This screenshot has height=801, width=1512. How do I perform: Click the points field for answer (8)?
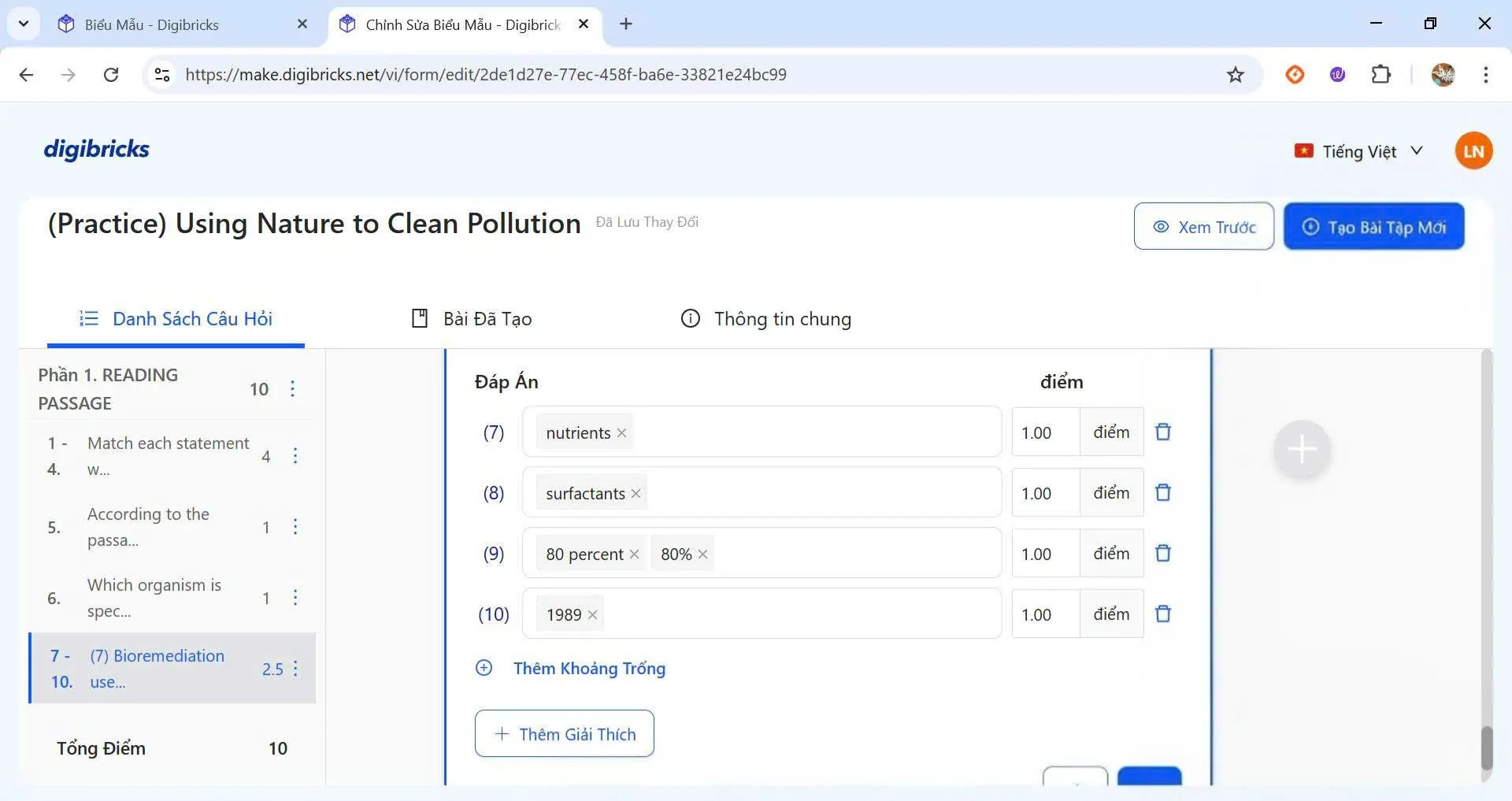click(x=1045, y=493)
